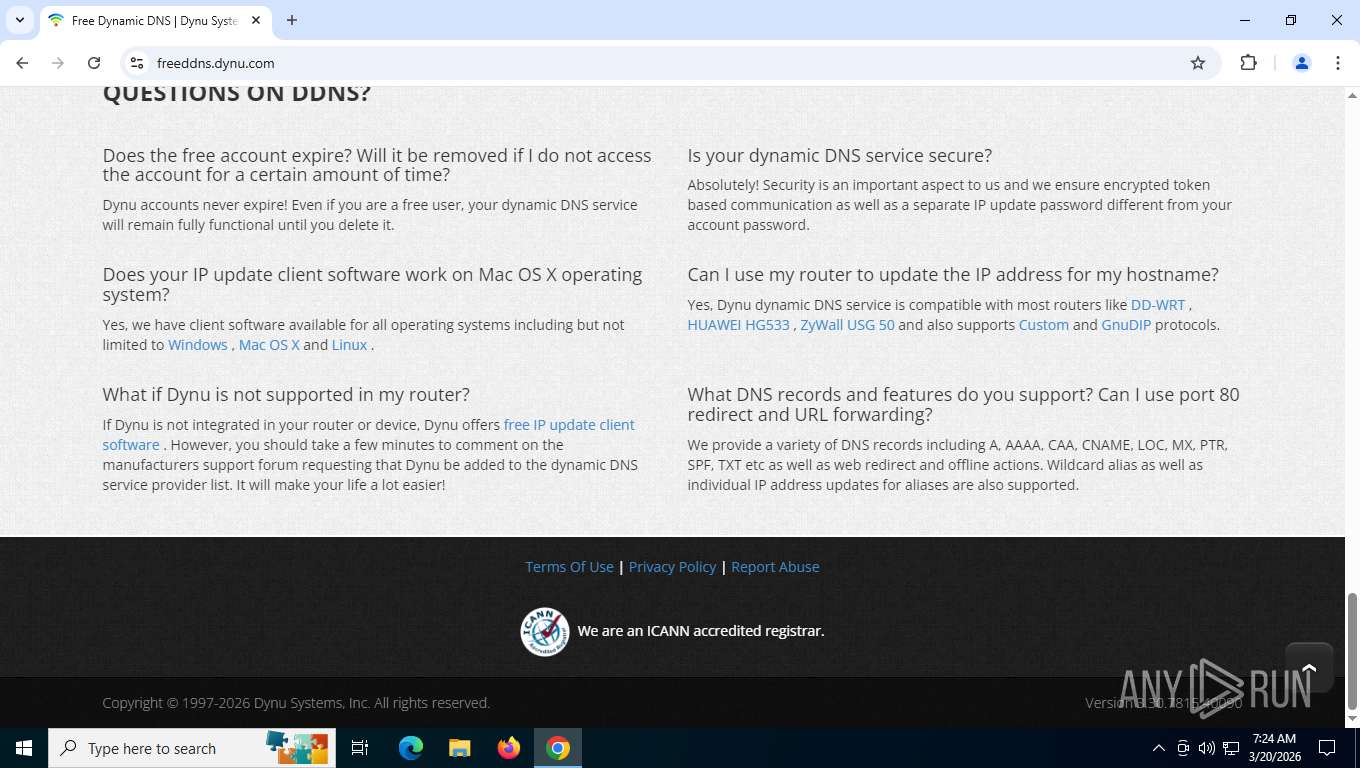Open the DD-WRT router link
The height and width of the screenshot is (768, 1360).
point(1158,305)
